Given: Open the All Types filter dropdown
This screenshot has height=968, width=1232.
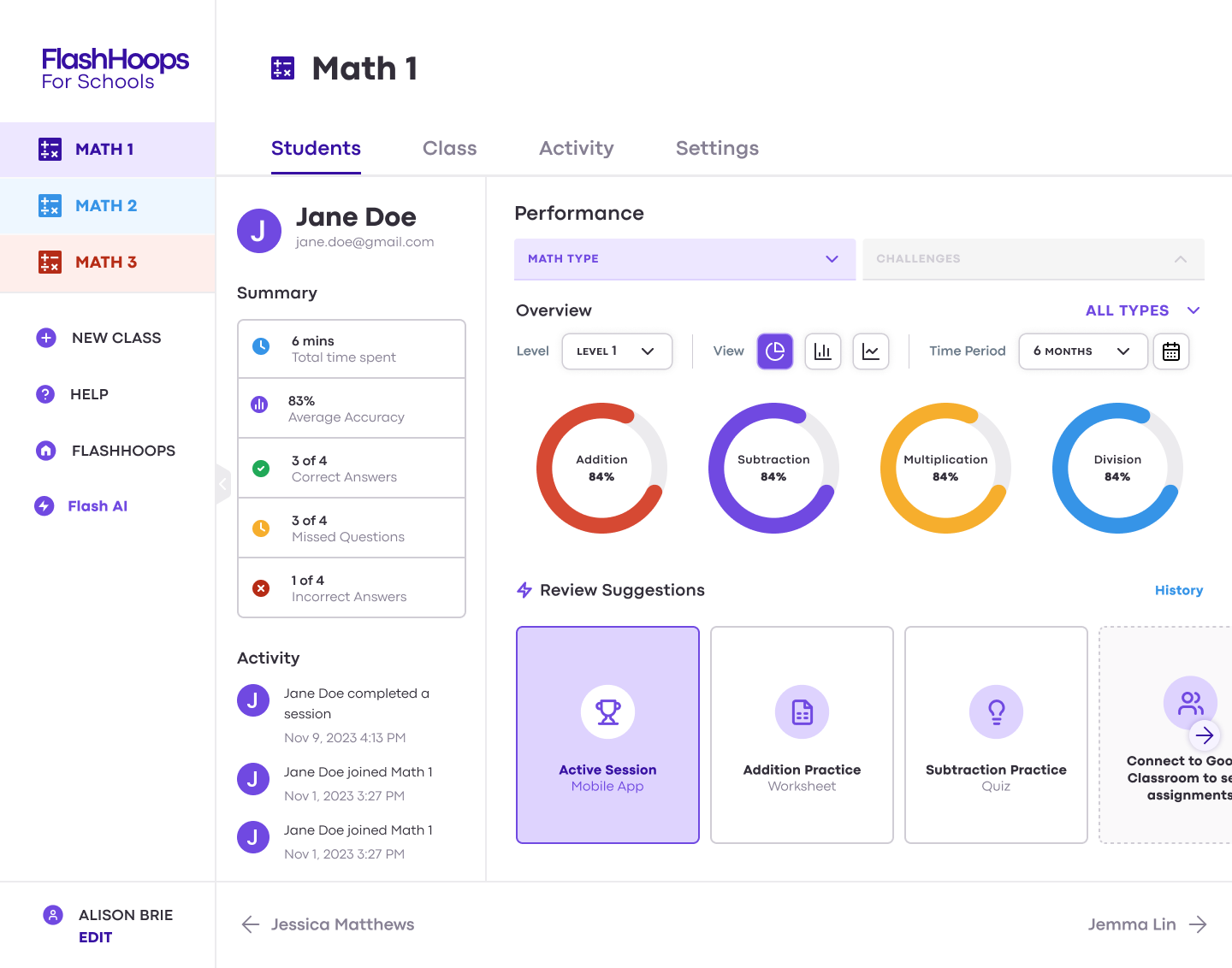Looking at the screenshot, I should pos(1143,310).
